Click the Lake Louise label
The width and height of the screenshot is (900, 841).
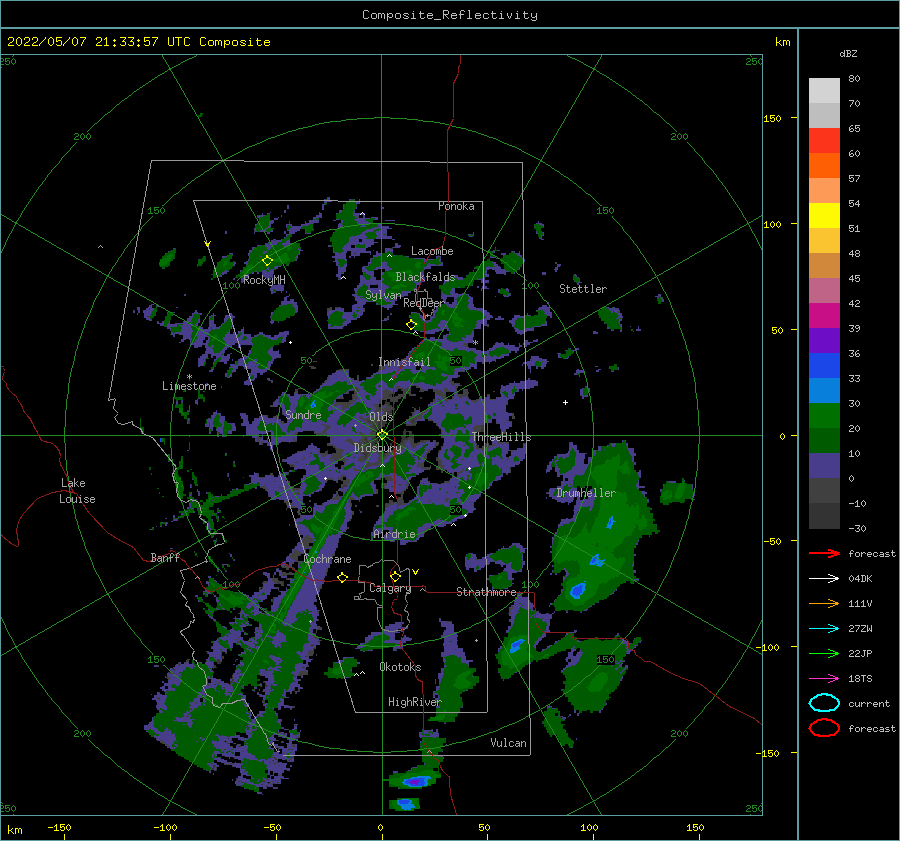point(78,491)
